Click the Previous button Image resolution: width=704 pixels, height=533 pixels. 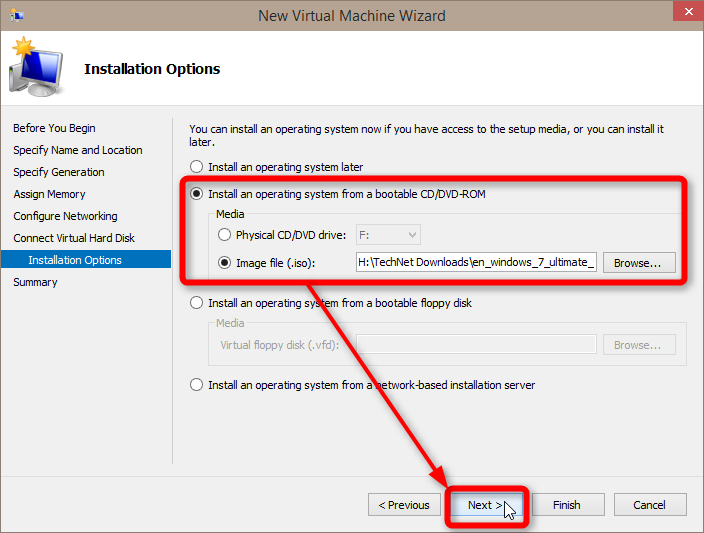(404, 505)
